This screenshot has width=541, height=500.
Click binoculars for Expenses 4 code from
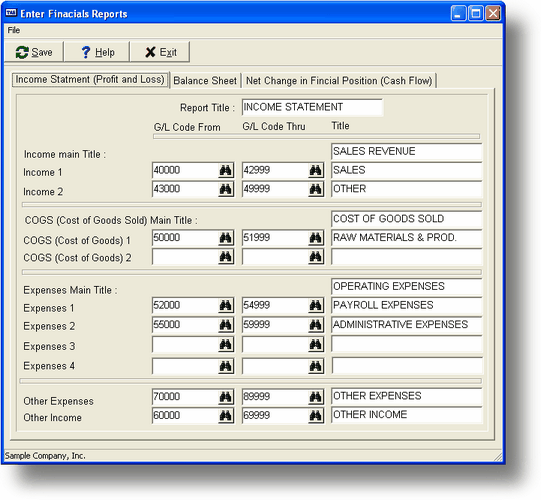pyautogui.click(x=226, y=366)
